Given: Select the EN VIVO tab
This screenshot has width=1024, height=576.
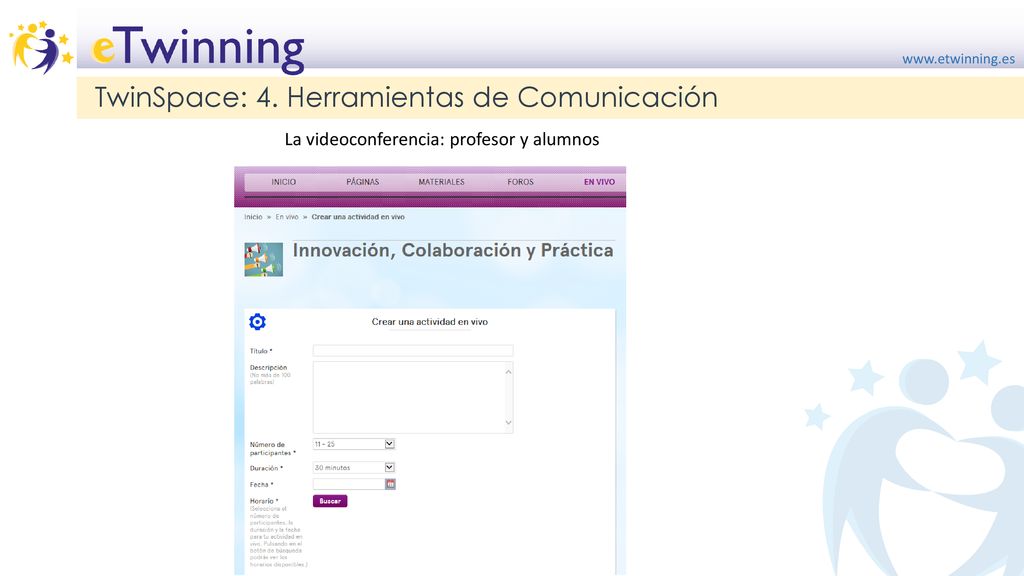Looking at the screenshot, I should pyautogui.click(x=599, y=182).
